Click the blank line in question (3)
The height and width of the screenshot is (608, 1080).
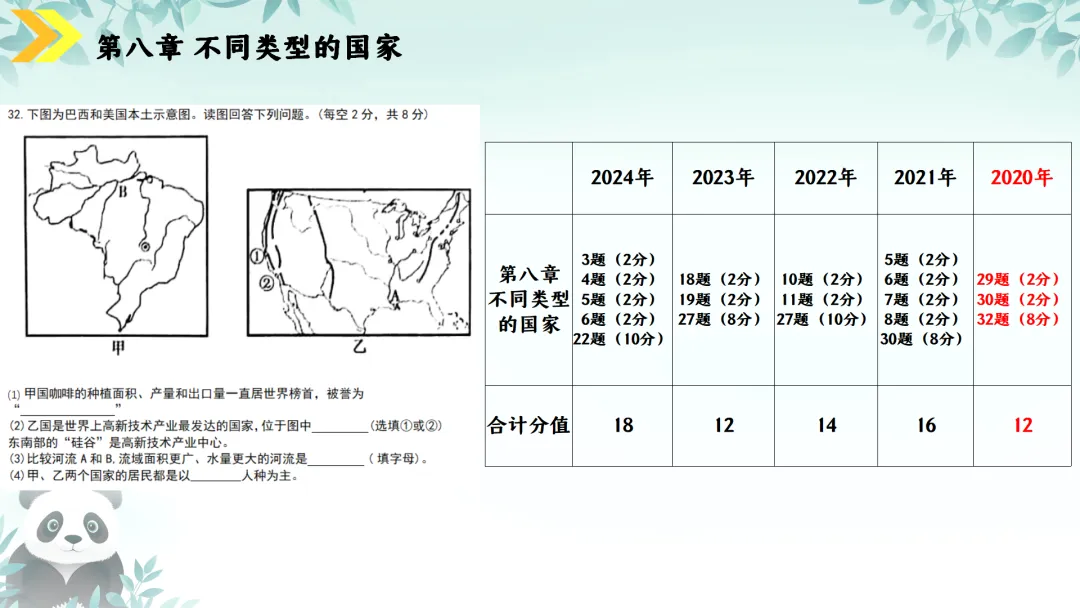(338, 460)
